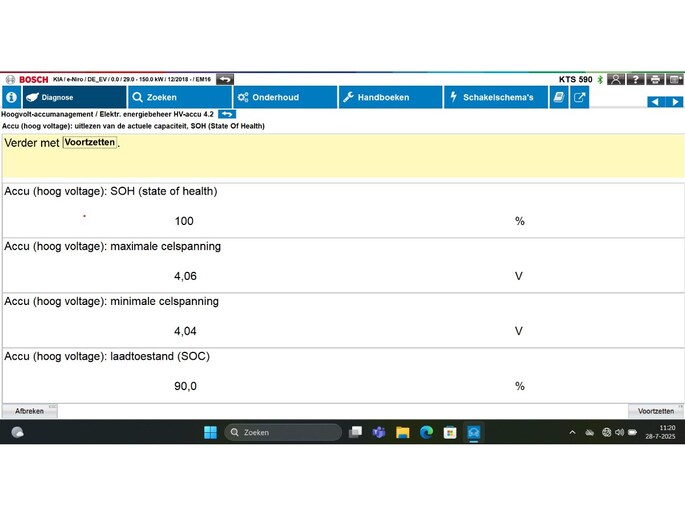Screen dimensions: 685x514
Task: Print the current diagnostic report
Action: click(x=655, y=79)
